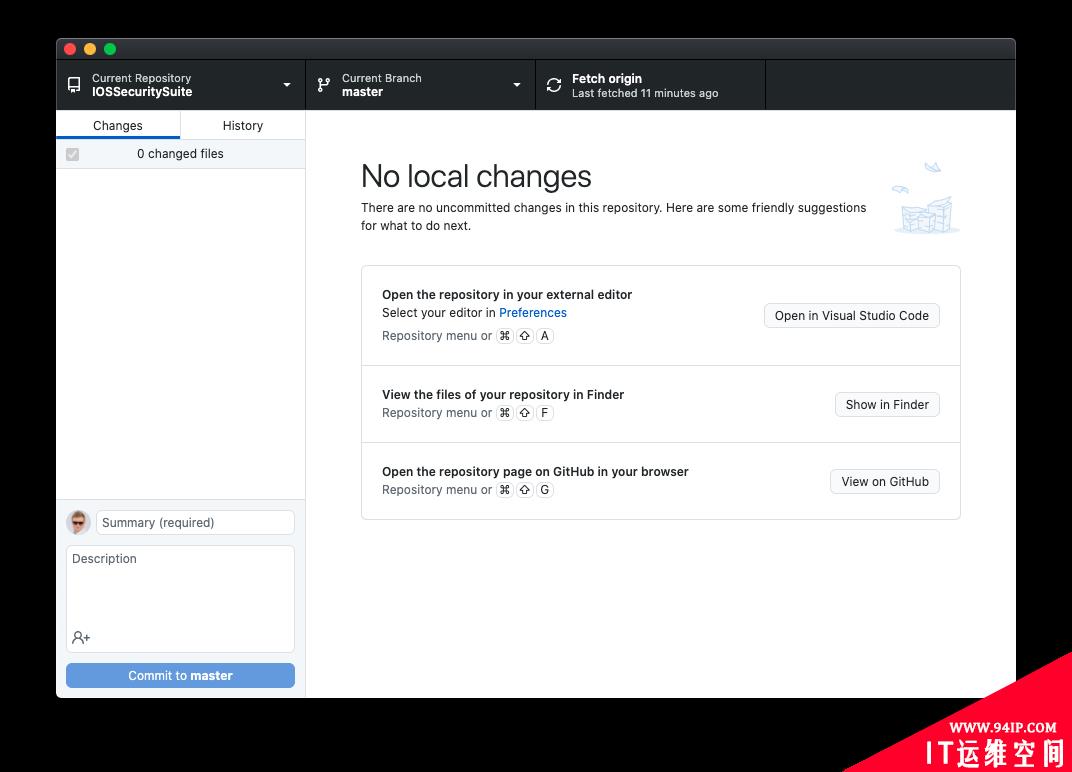Click the G shortcut key badge
1072x772 pixels.
(x=544, y=490)
